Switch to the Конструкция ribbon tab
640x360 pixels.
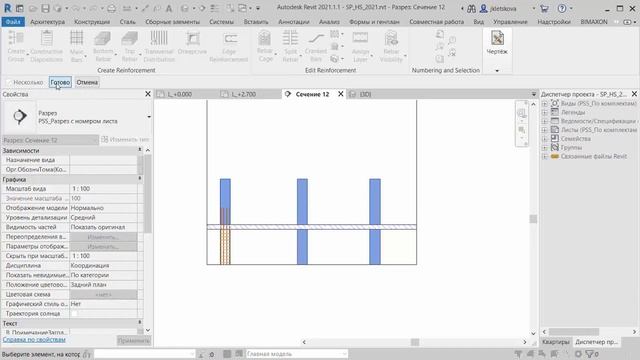[92, 22]
